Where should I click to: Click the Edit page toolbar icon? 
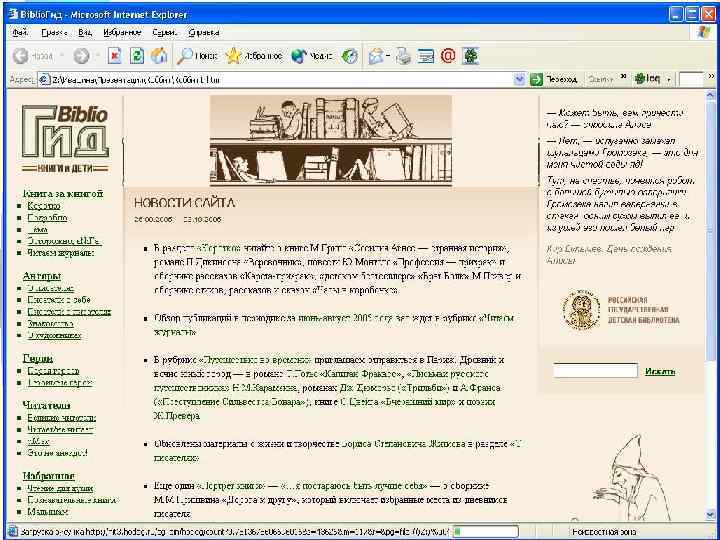(x=426, y=56)
